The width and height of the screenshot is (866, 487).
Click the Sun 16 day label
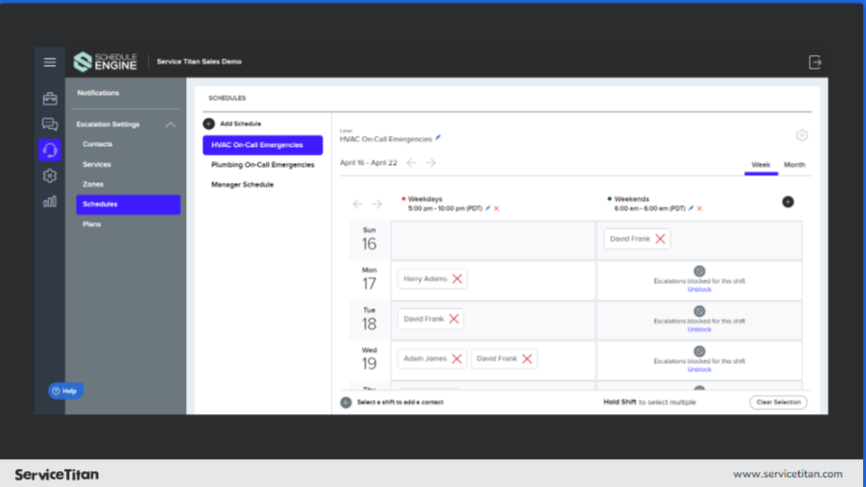click(369, 240)
